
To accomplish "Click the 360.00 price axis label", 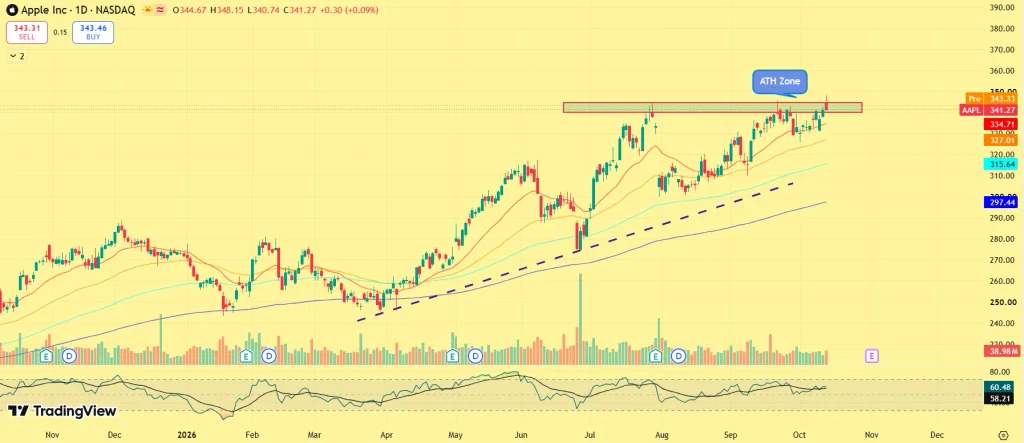I will pos(1002,71).
